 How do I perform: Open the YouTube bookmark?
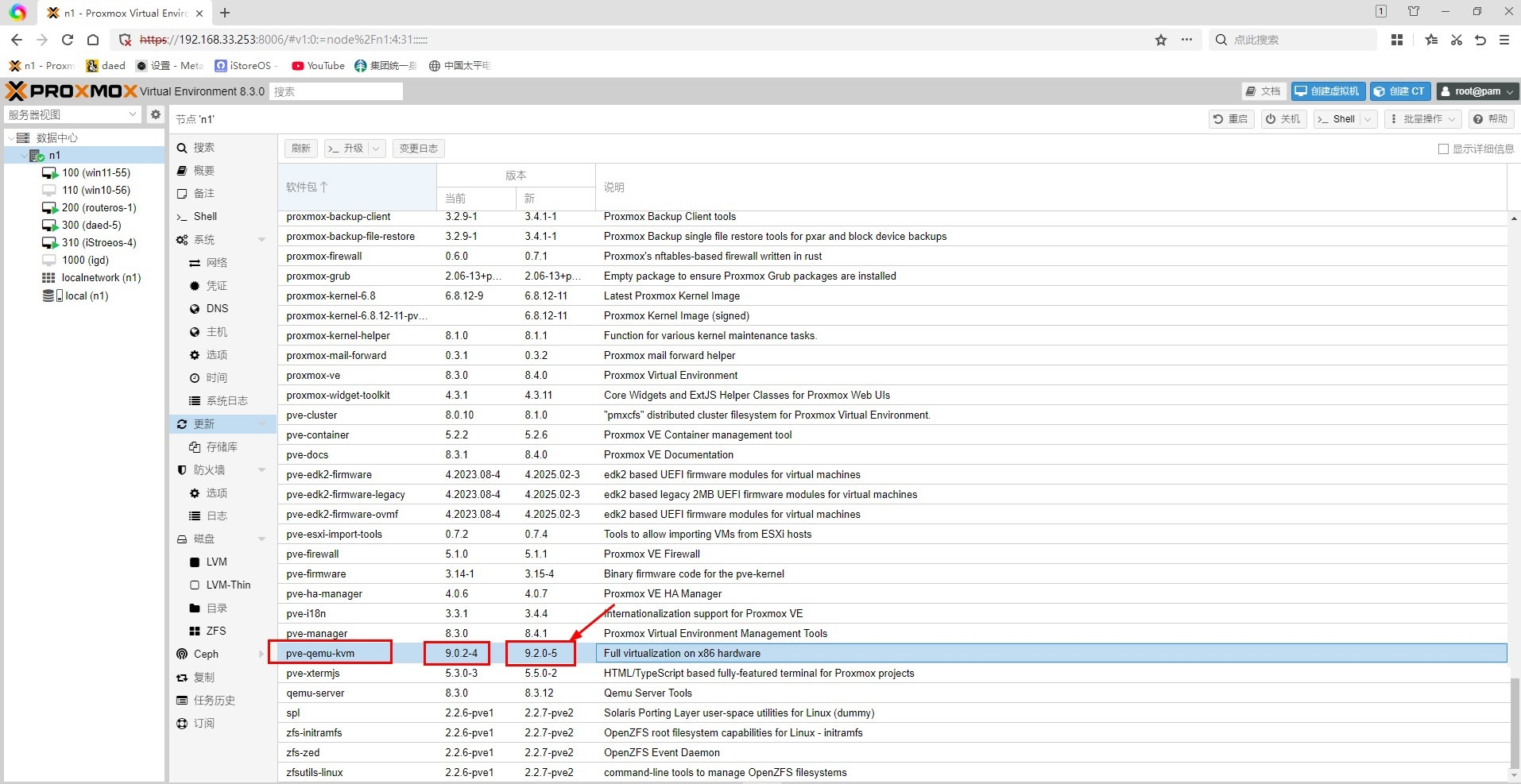pos(319,66)
